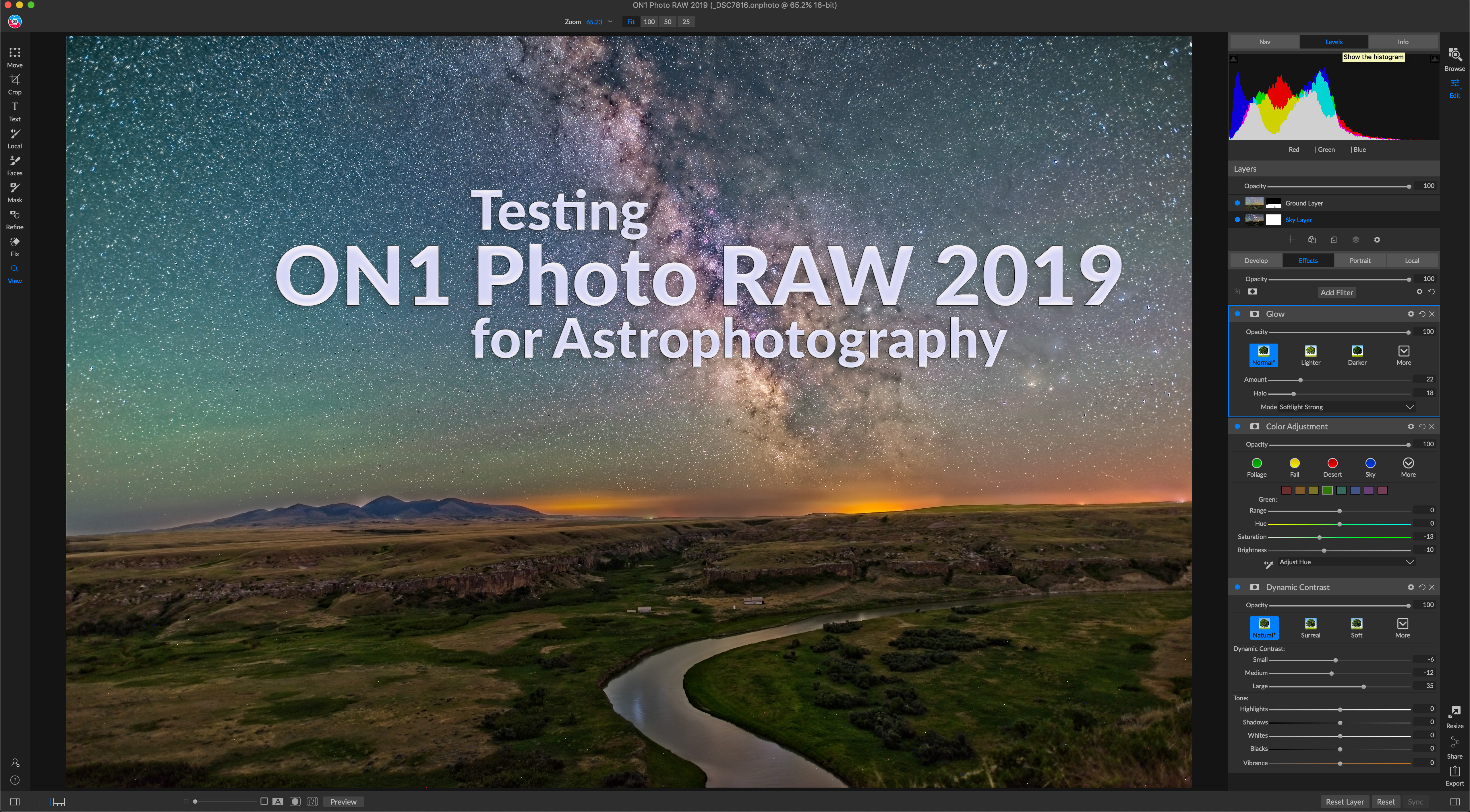Turn off the Dynamic Contrast filter
Image resolution: width=1470 pixels, height=812 pixels.
click(x=1237, y=587)
